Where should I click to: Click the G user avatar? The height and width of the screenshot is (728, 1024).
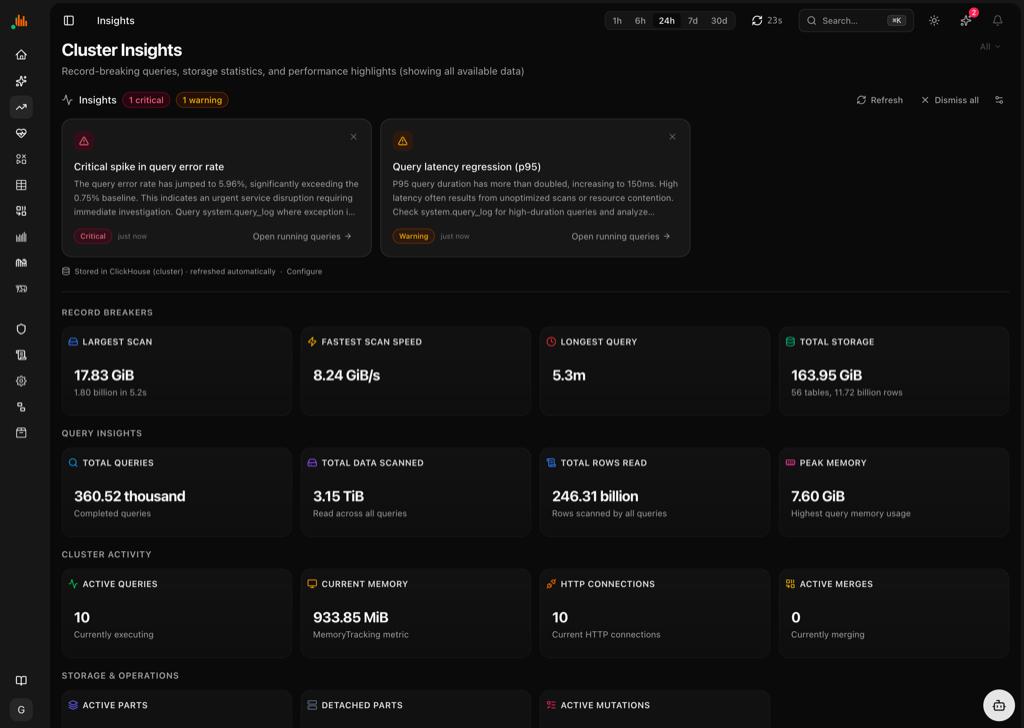tap(21, 710)
